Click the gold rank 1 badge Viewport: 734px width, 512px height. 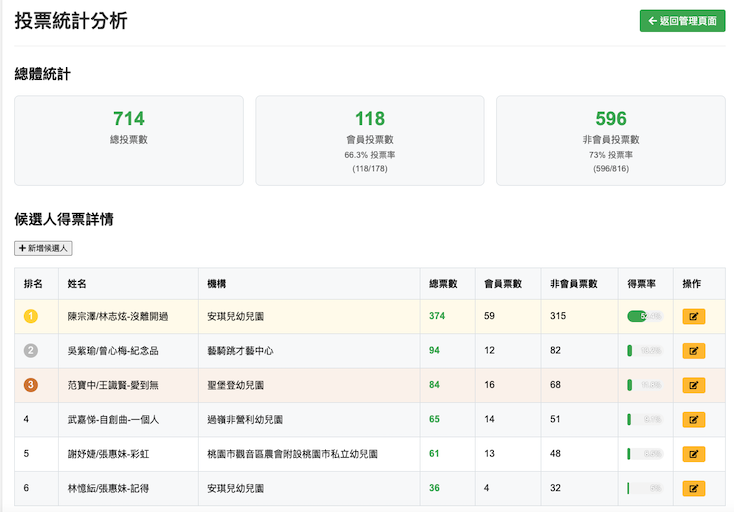click(31, 316)
